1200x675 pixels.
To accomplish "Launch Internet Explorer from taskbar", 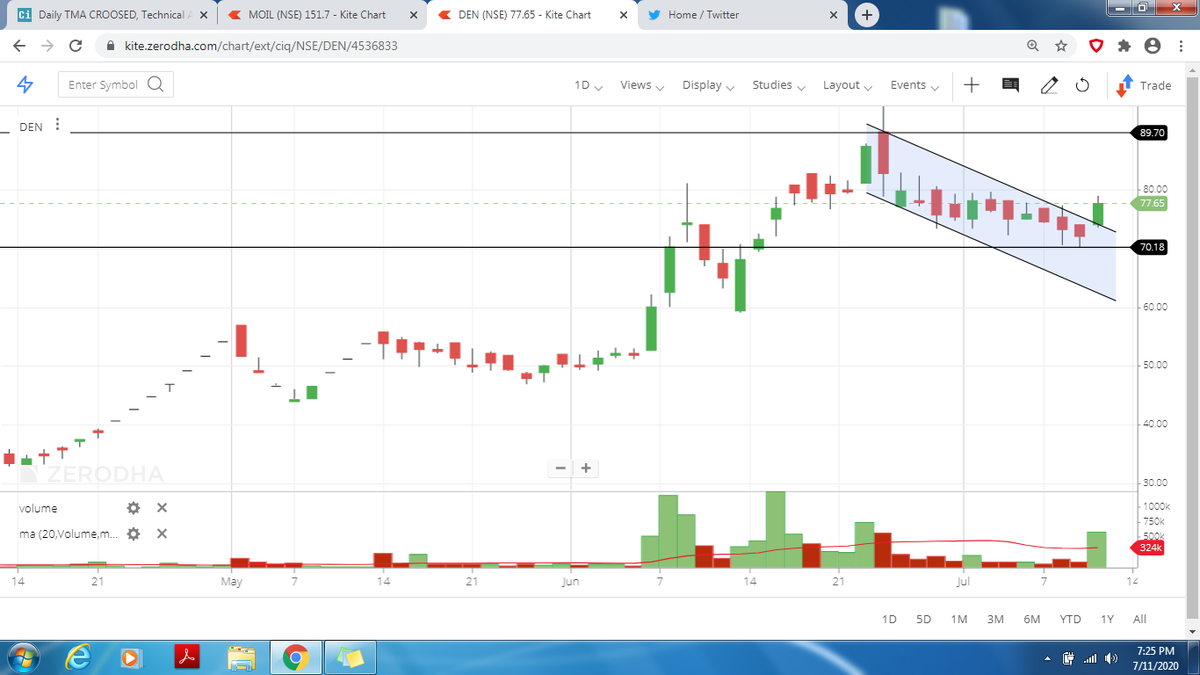I will [78, 658].
